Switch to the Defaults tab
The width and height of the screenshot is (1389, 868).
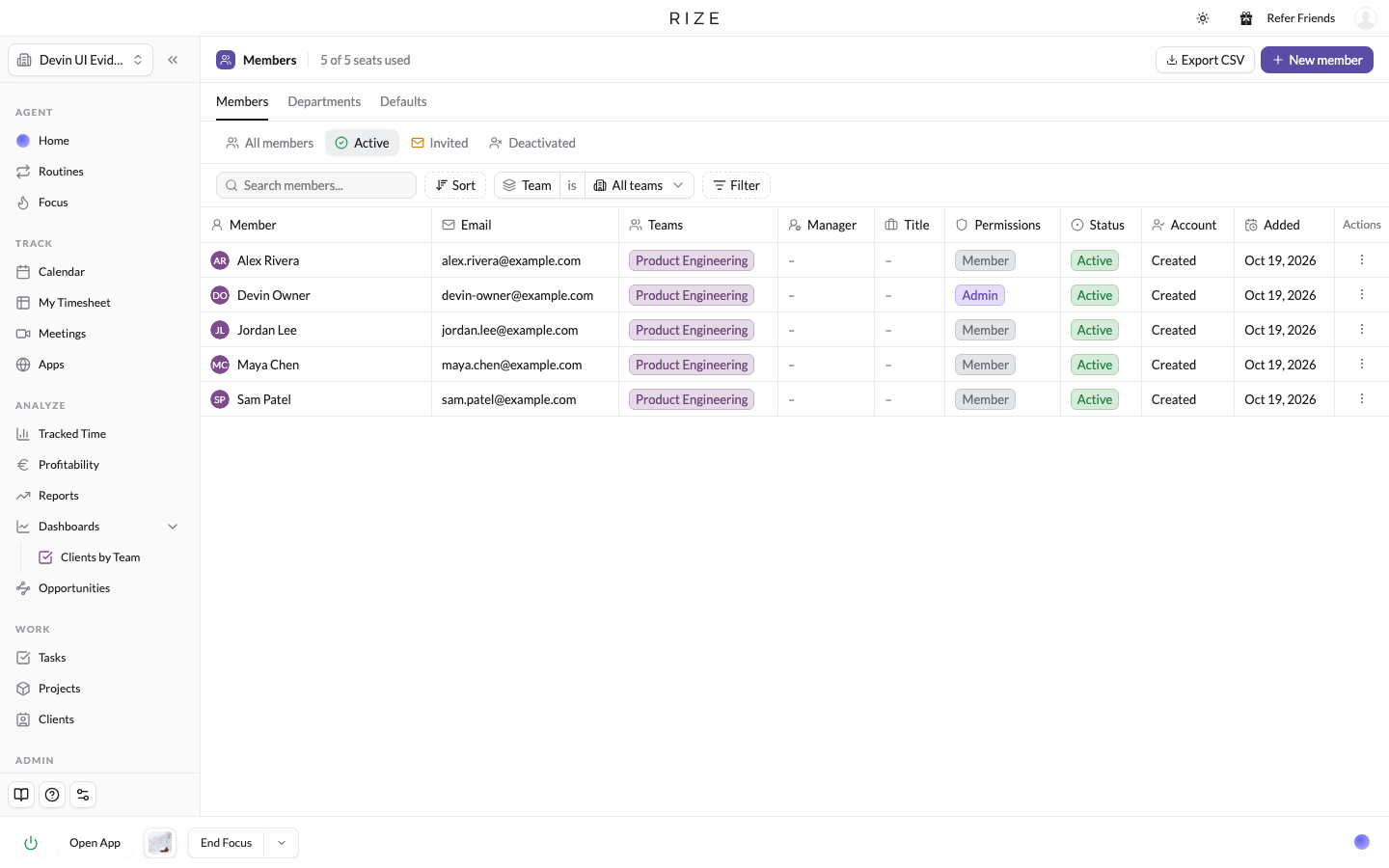(x=403, y=101)
